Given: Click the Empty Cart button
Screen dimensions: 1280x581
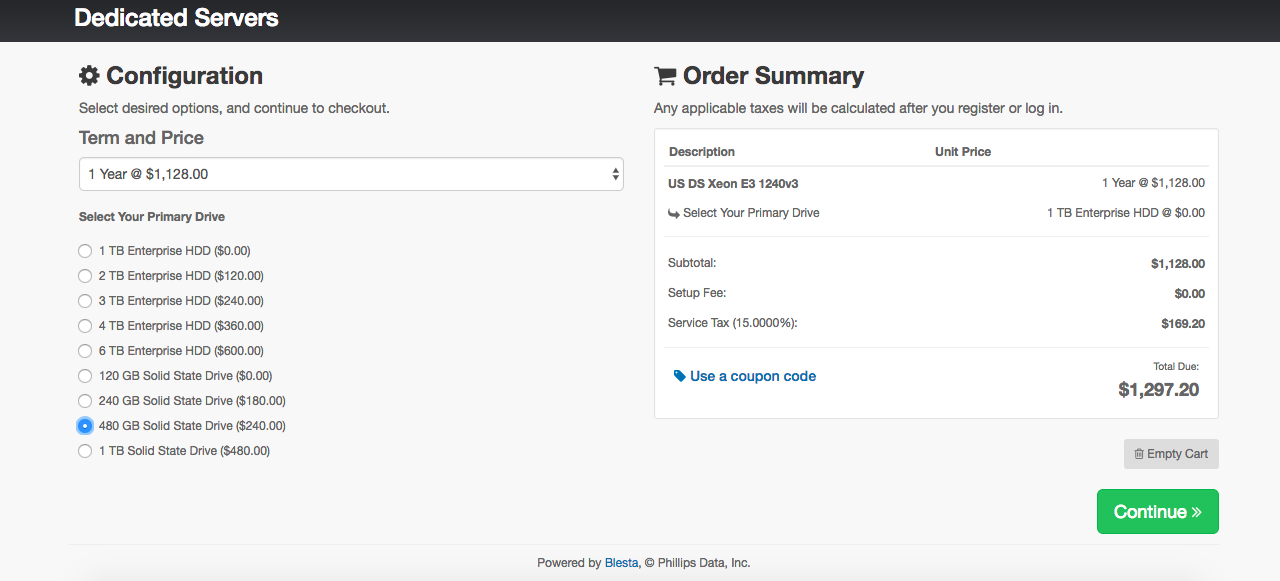Looking at the screenshot, I should pyautogui.click(x=1171, y=454).
